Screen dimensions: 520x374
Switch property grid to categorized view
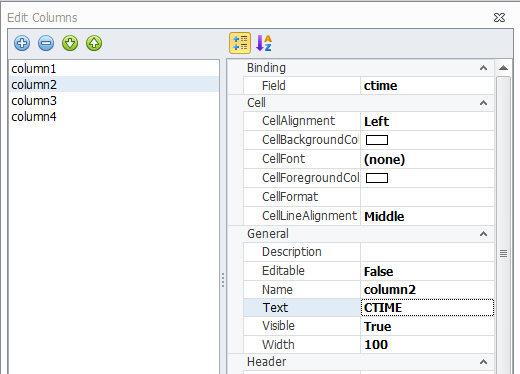click(x=240, y=43)
